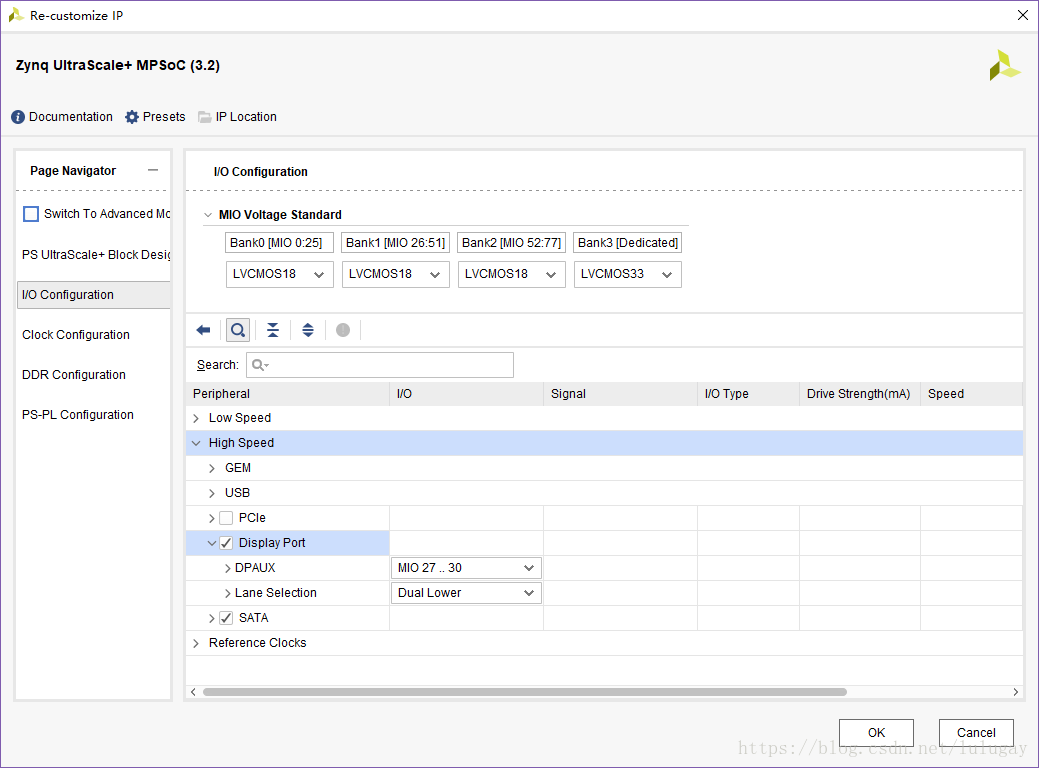The height and width of the screenshot is (768, 1039).
Task: Open the Presets menu link
Action: [164, 117]
